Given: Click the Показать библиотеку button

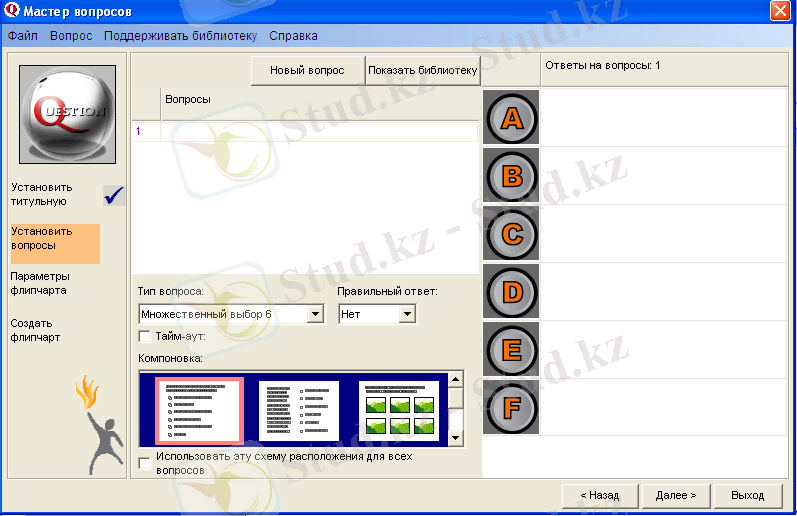Looking at the screenshot, I should pyautogui.click(x=422, y=71).
